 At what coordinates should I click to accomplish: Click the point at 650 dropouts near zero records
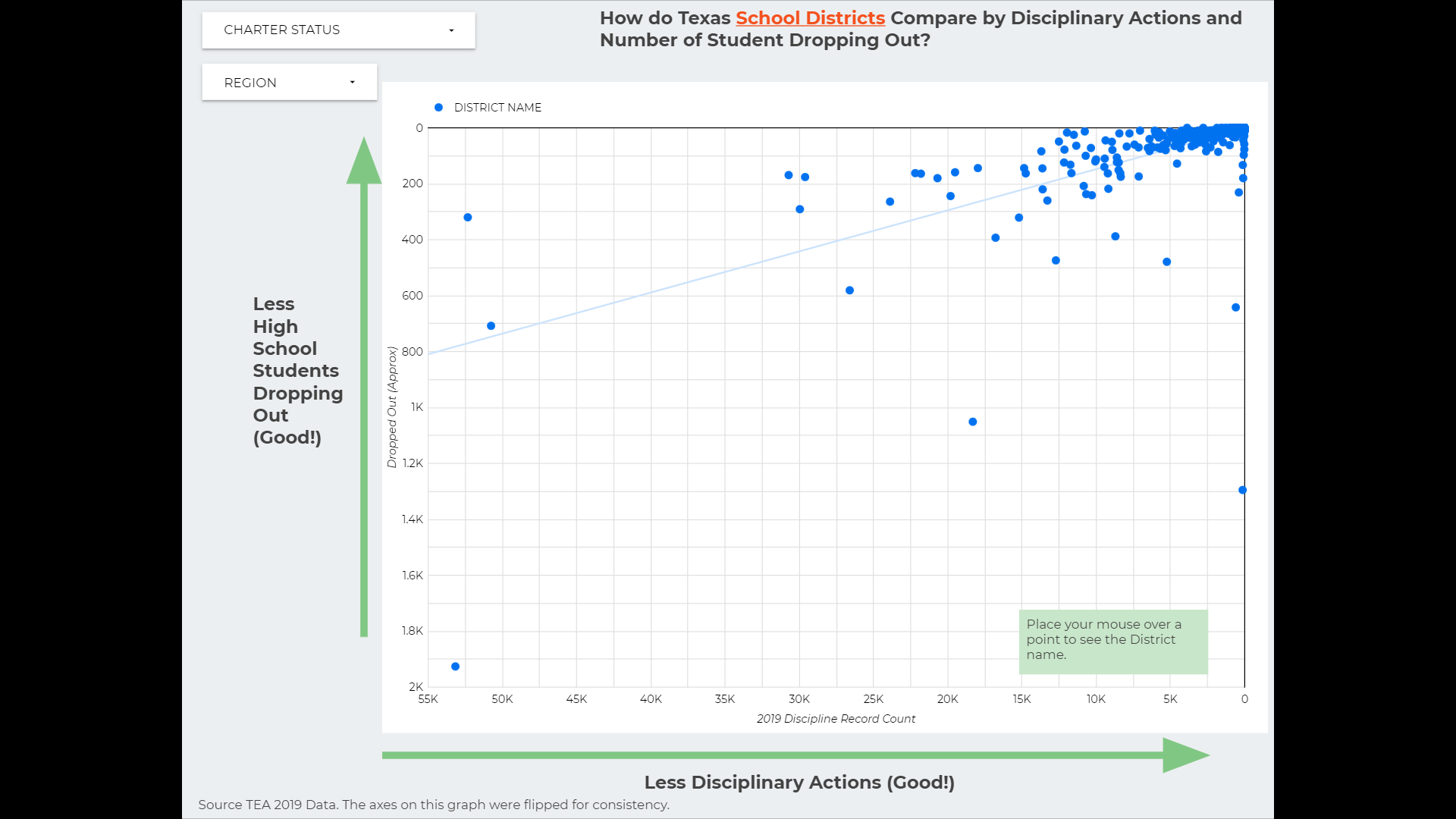pos(1235,307)
